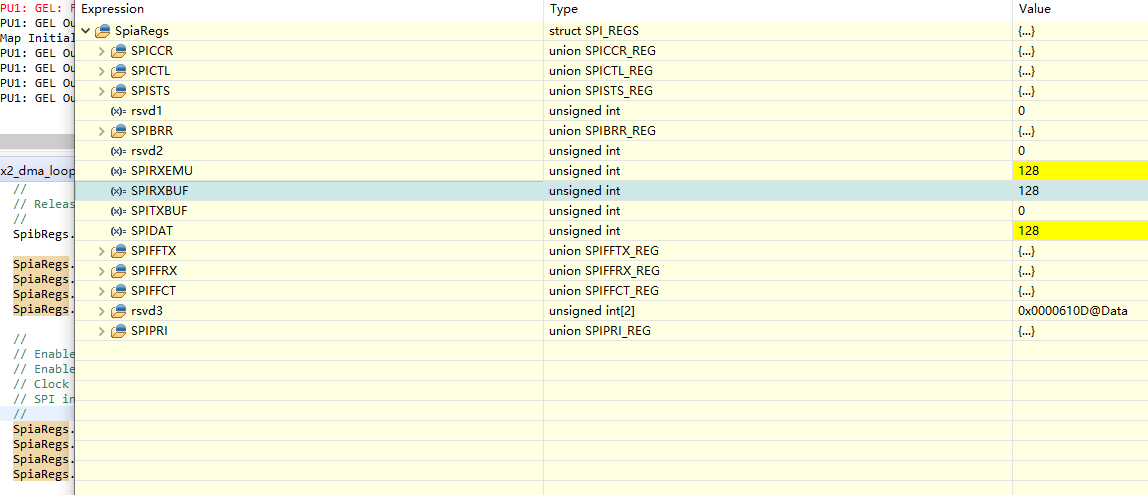This screenshot has width=1148, height=495.
Task: Select the SPIFFCT row label
Action: tap(153, 291)
